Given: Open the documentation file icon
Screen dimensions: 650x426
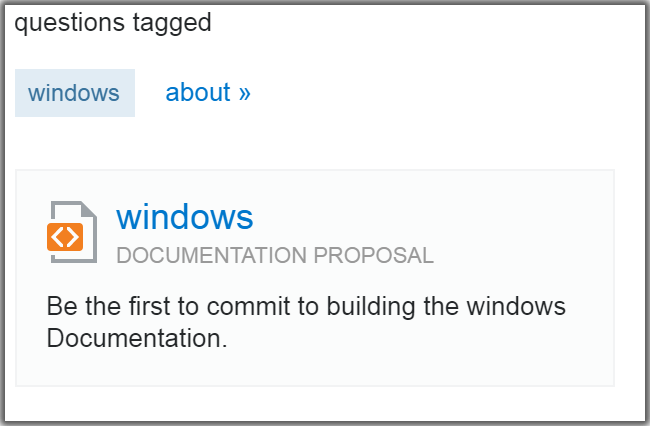Looking at the screenshot, I should point(72,232).
